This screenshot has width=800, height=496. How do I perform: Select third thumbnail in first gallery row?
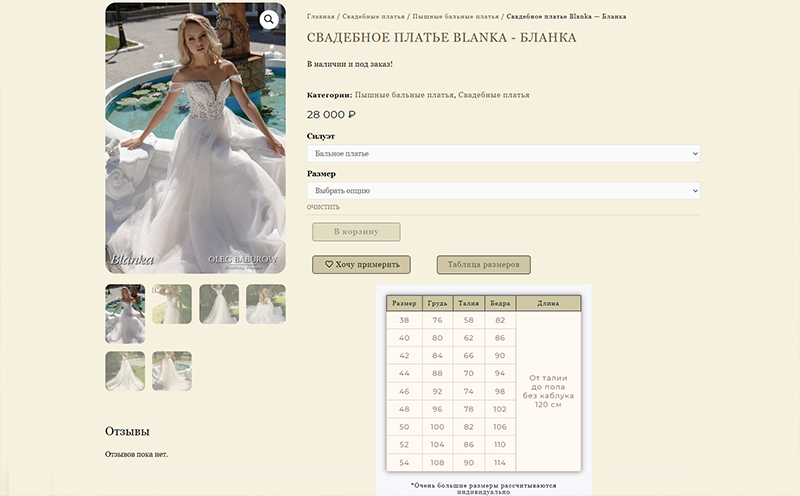coord(219,304)
